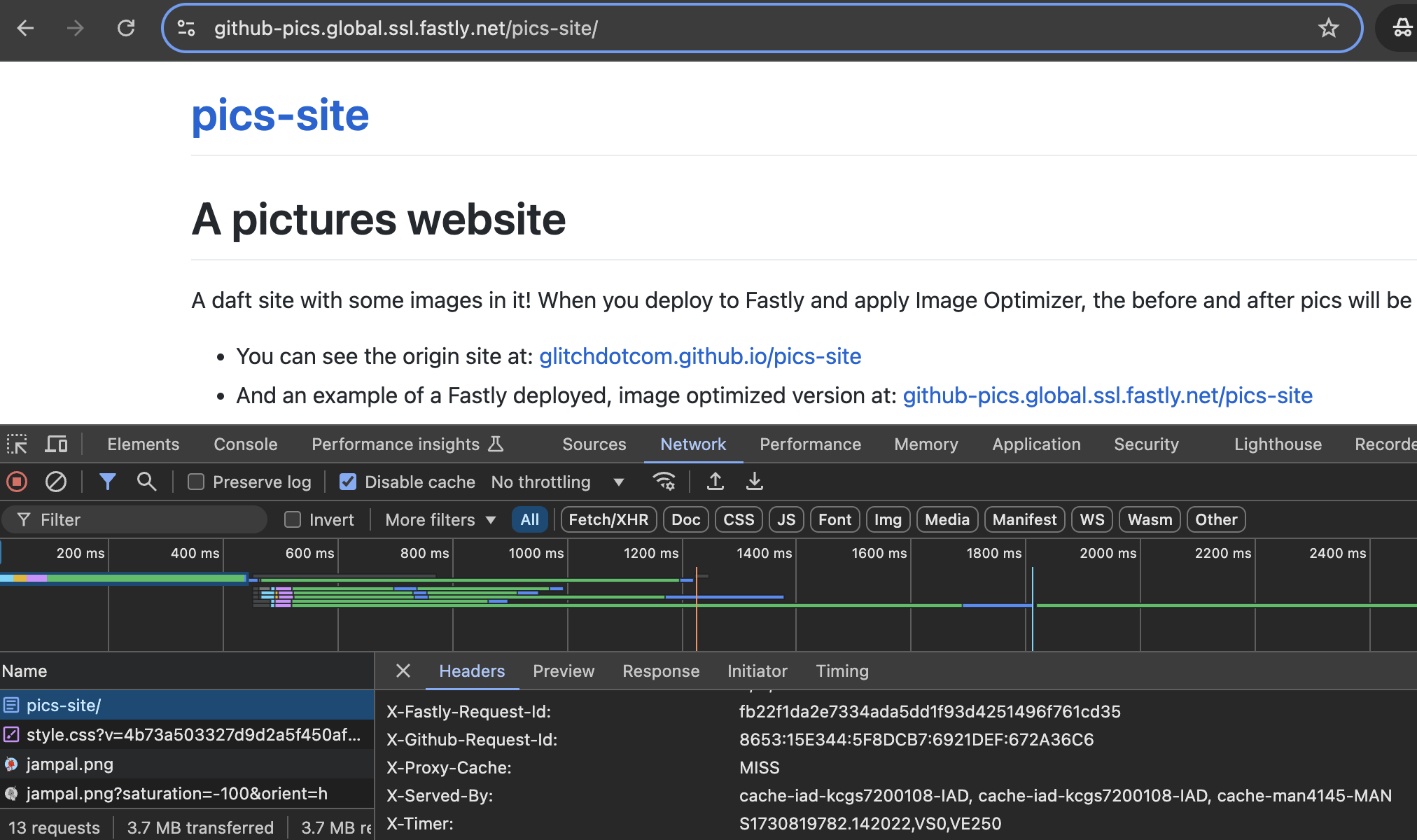Filter requests by CSS type
Viewport: 1417px width, 840px height.
pyautogui.click(x=739, y=519)
